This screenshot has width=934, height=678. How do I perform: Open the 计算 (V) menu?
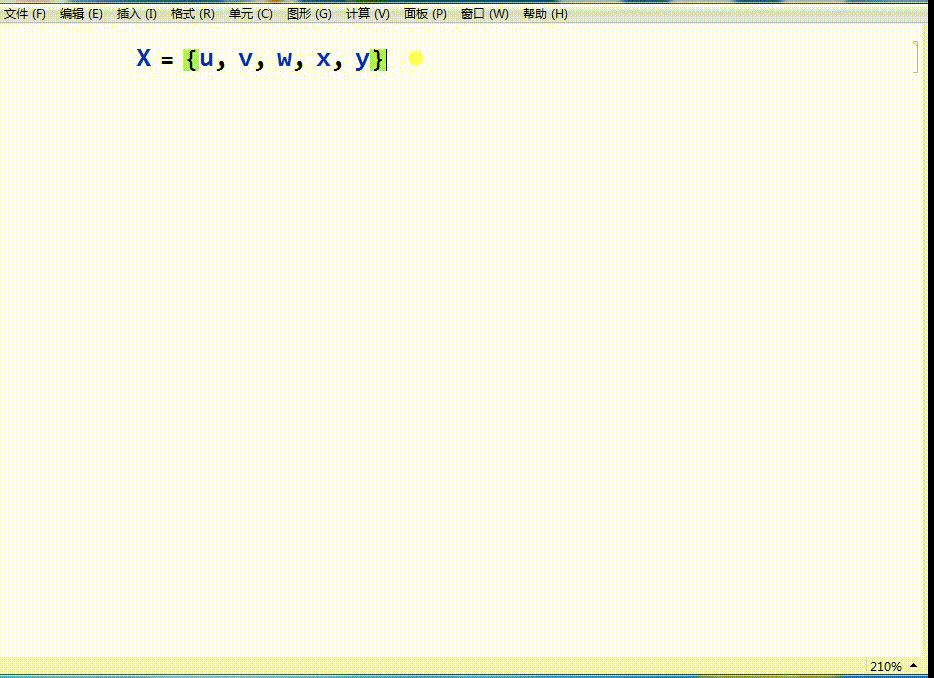(x=368, y=14)
